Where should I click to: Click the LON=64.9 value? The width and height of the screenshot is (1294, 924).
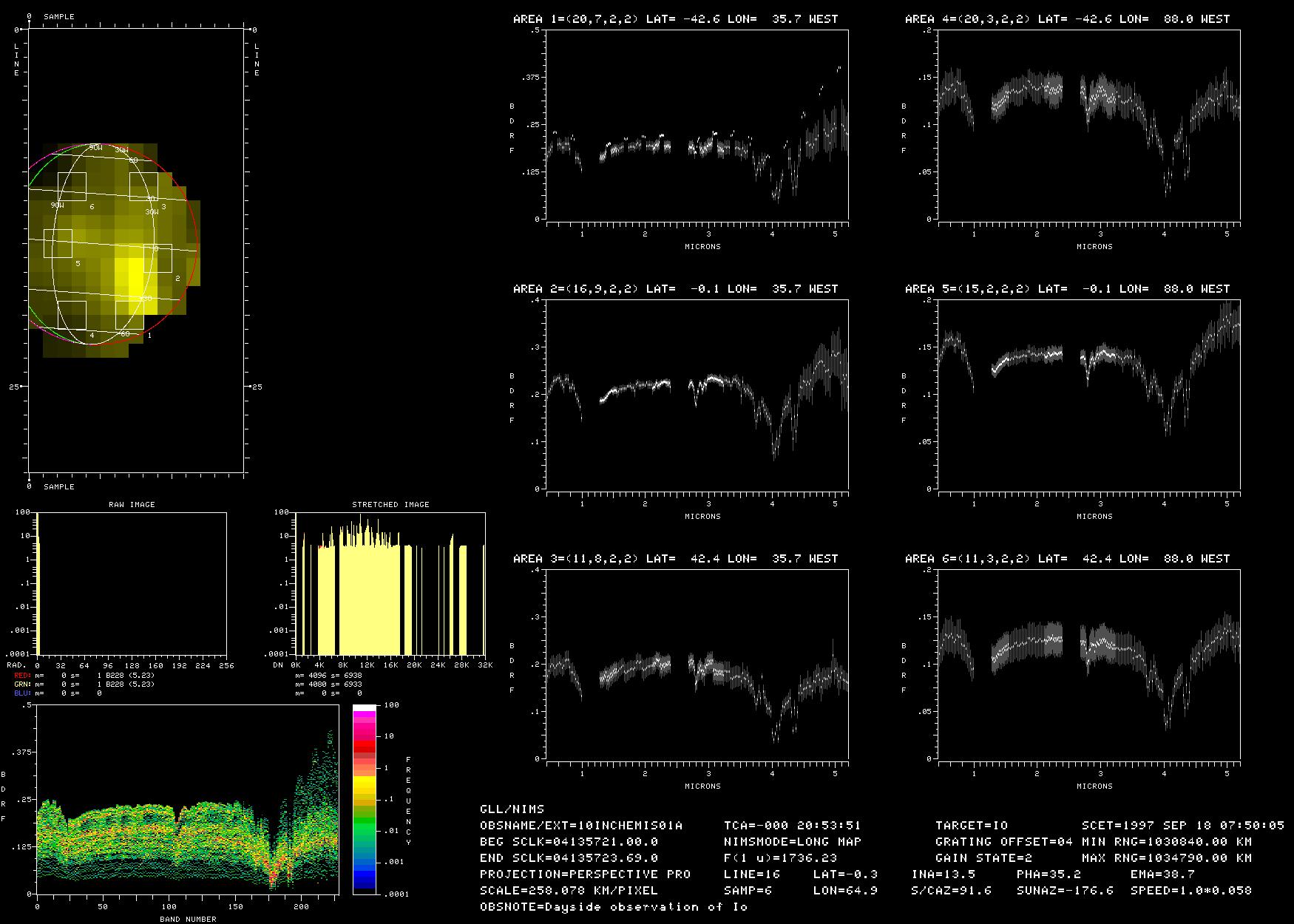pos(846,891)
